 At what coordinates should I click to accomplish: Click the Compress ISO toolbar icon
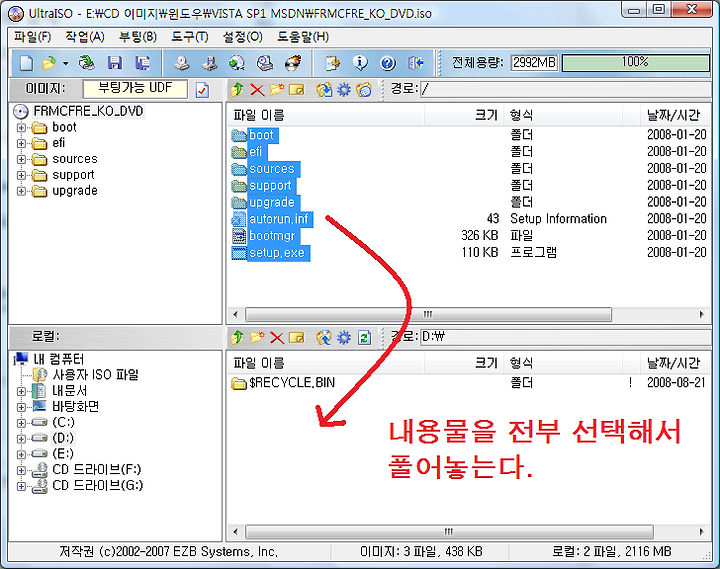[210, 63]
